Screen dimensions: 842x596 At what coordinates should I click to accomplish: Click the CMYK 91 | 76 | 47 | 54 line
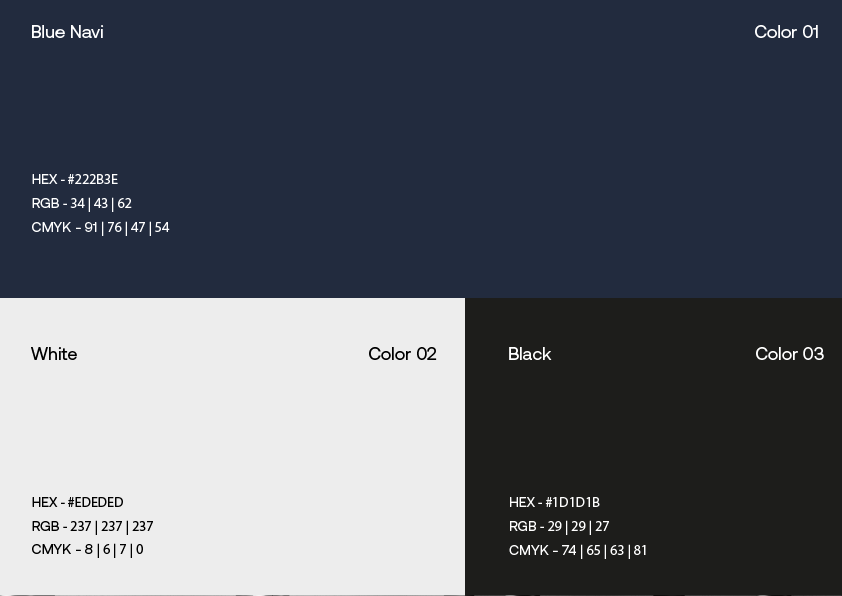coord(100,228)
